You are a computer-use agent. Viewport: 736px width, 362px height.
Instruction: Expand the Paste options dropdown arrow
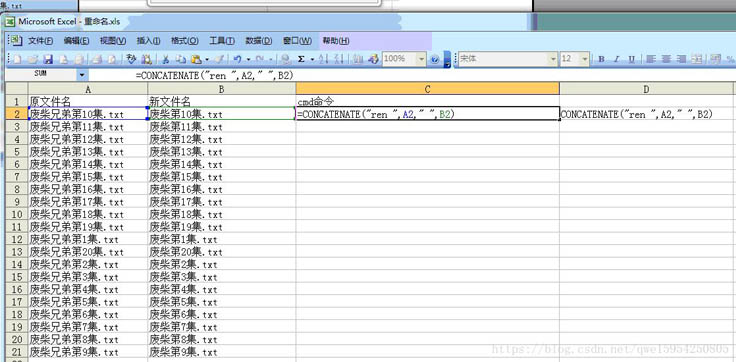tap(207, 59)
